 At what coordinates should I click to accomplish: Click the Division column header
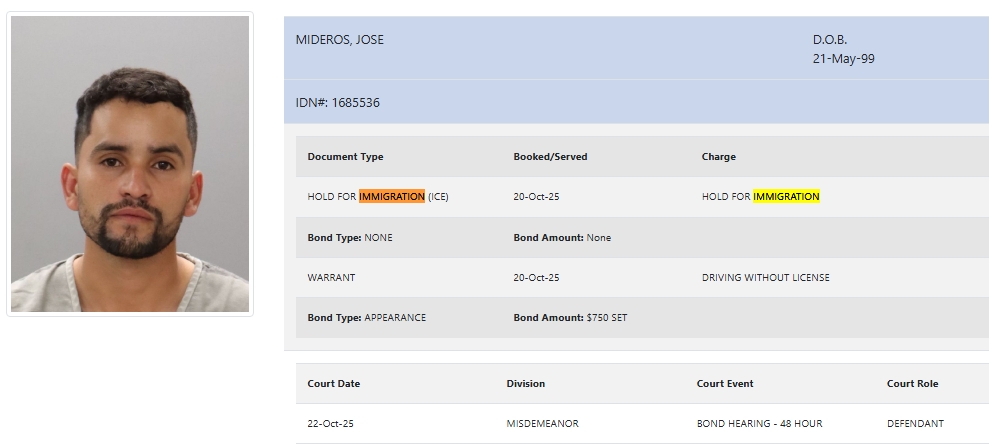coord(526,384)
